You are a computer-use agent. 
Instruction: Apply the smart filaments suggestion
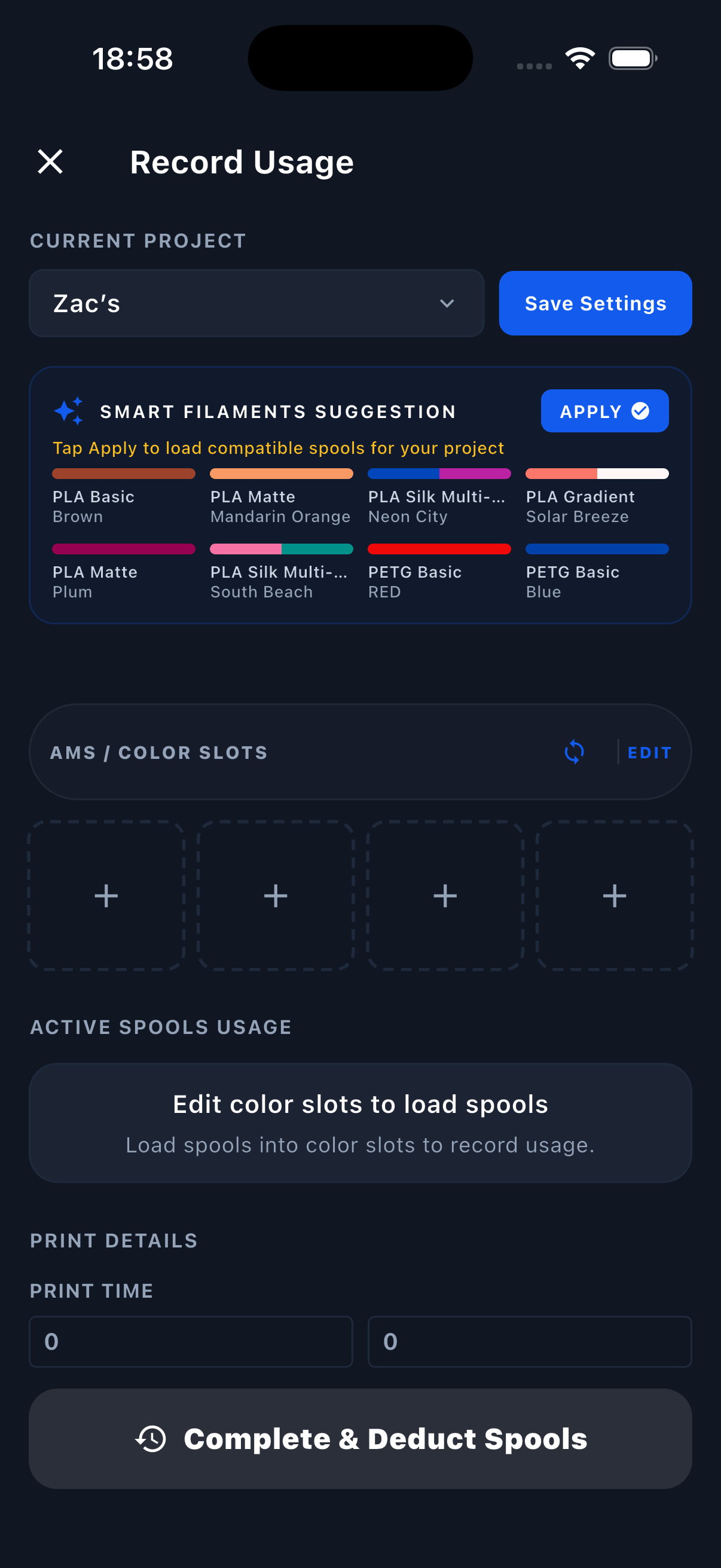pos(604,411)
